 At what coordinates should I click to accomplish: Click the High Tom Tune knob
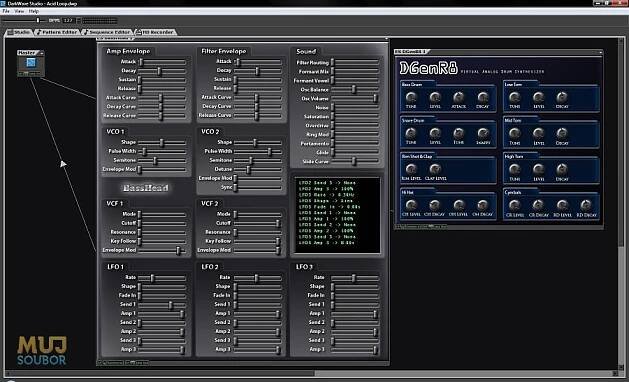514,169
